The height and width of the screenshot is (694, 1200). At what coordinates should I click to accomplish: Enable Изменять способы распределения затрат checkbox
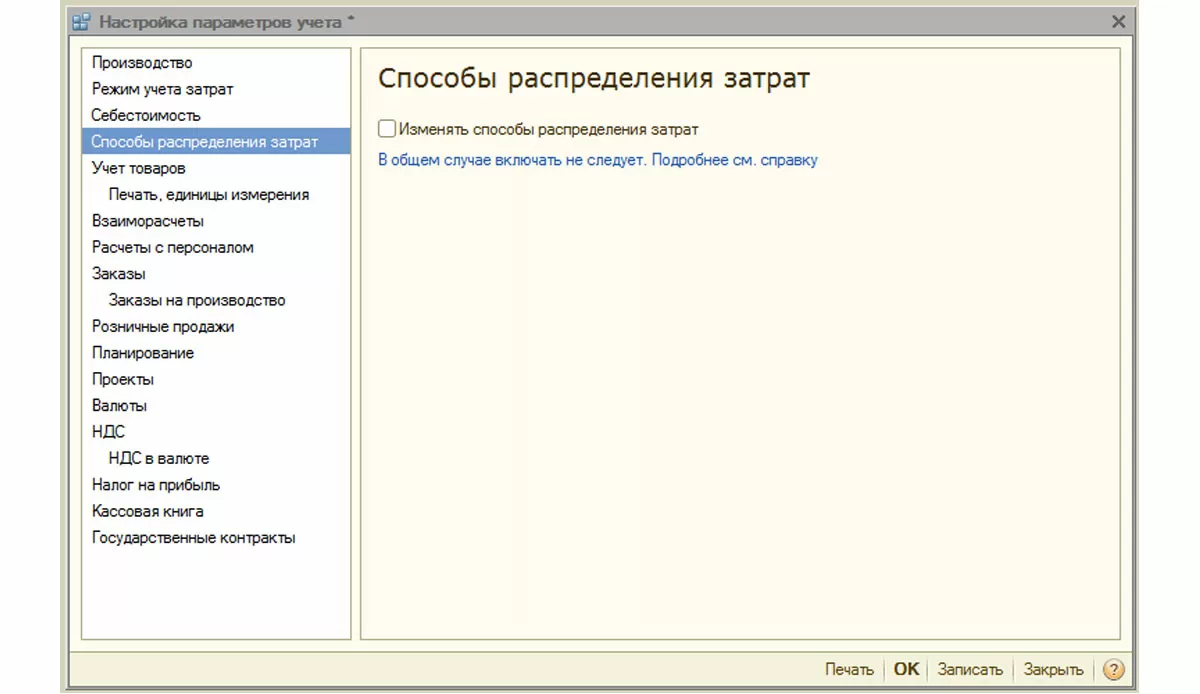tap(387, 129)
